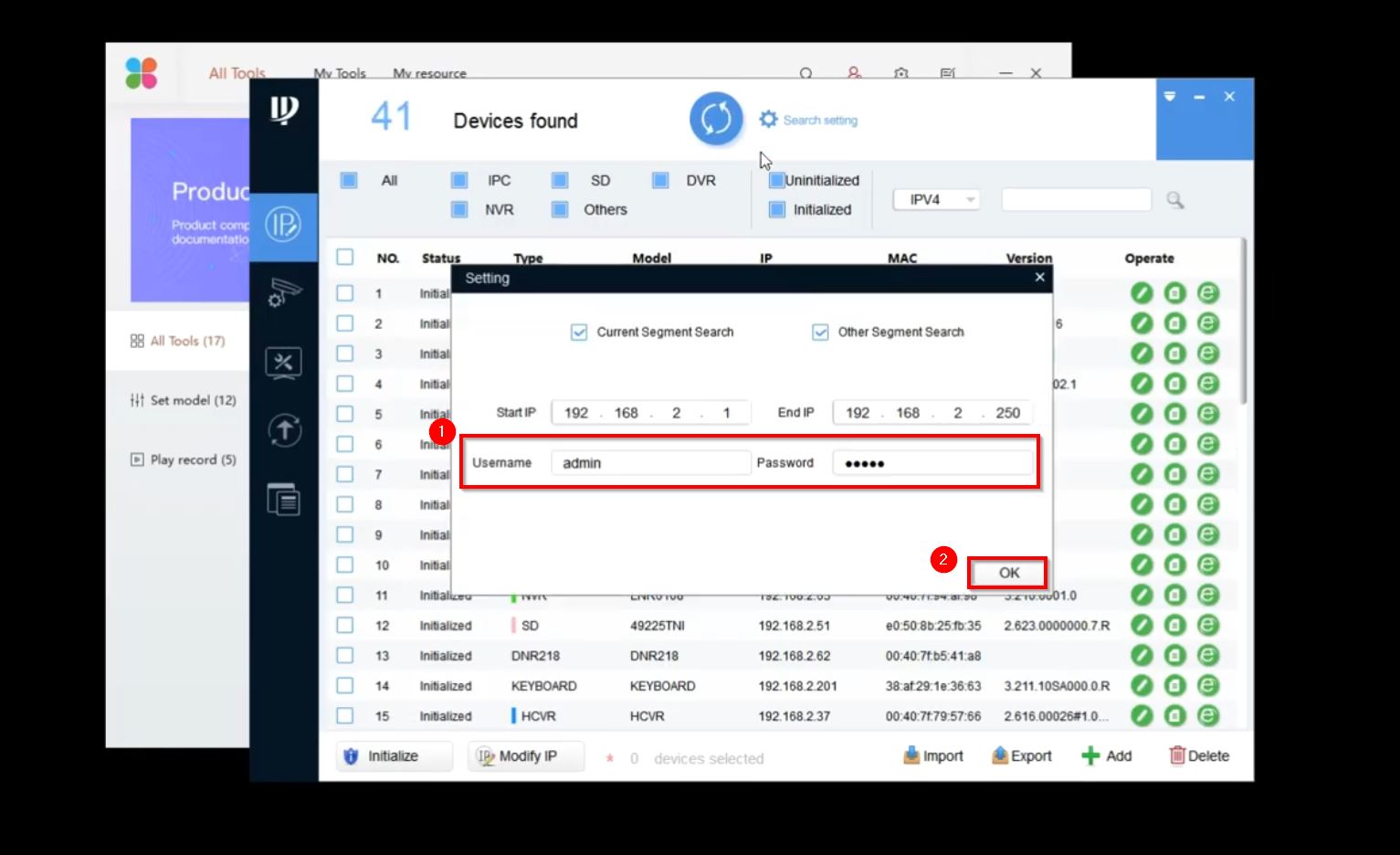
Task: Close the Setting dialog
Action: coord(1039,278)
